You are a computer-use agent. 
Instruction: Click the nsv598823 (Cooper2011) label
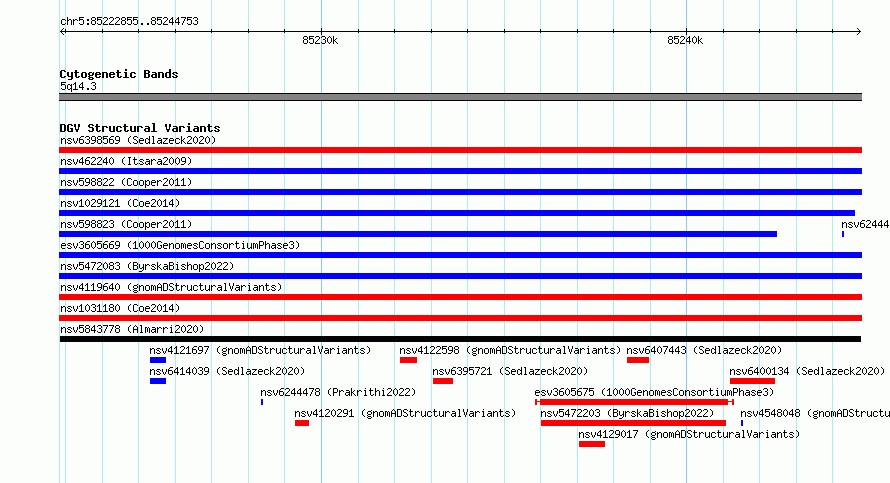(126, 224)
